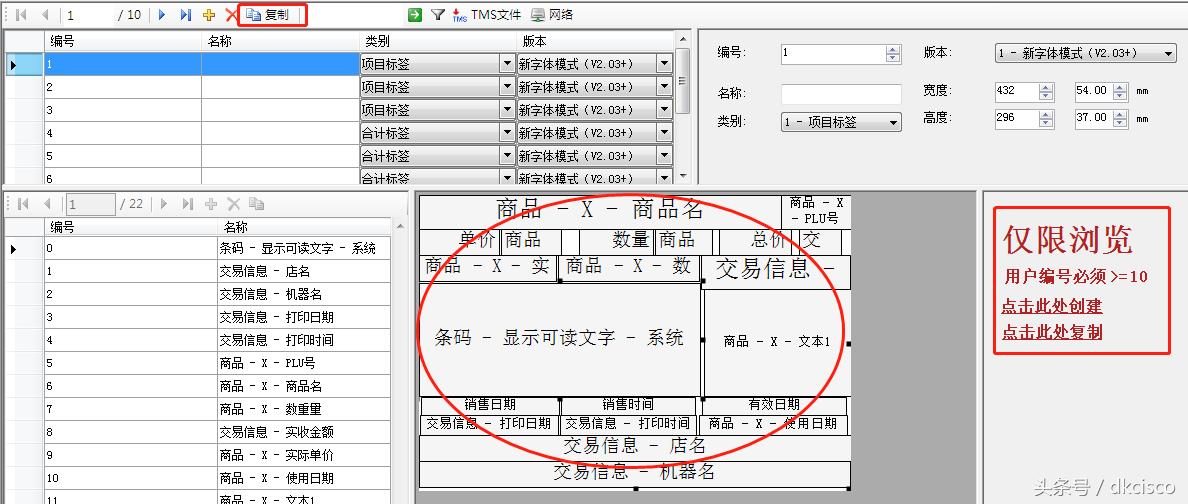Click the grey copy icon in lower toolbar

tap(257, 204)
